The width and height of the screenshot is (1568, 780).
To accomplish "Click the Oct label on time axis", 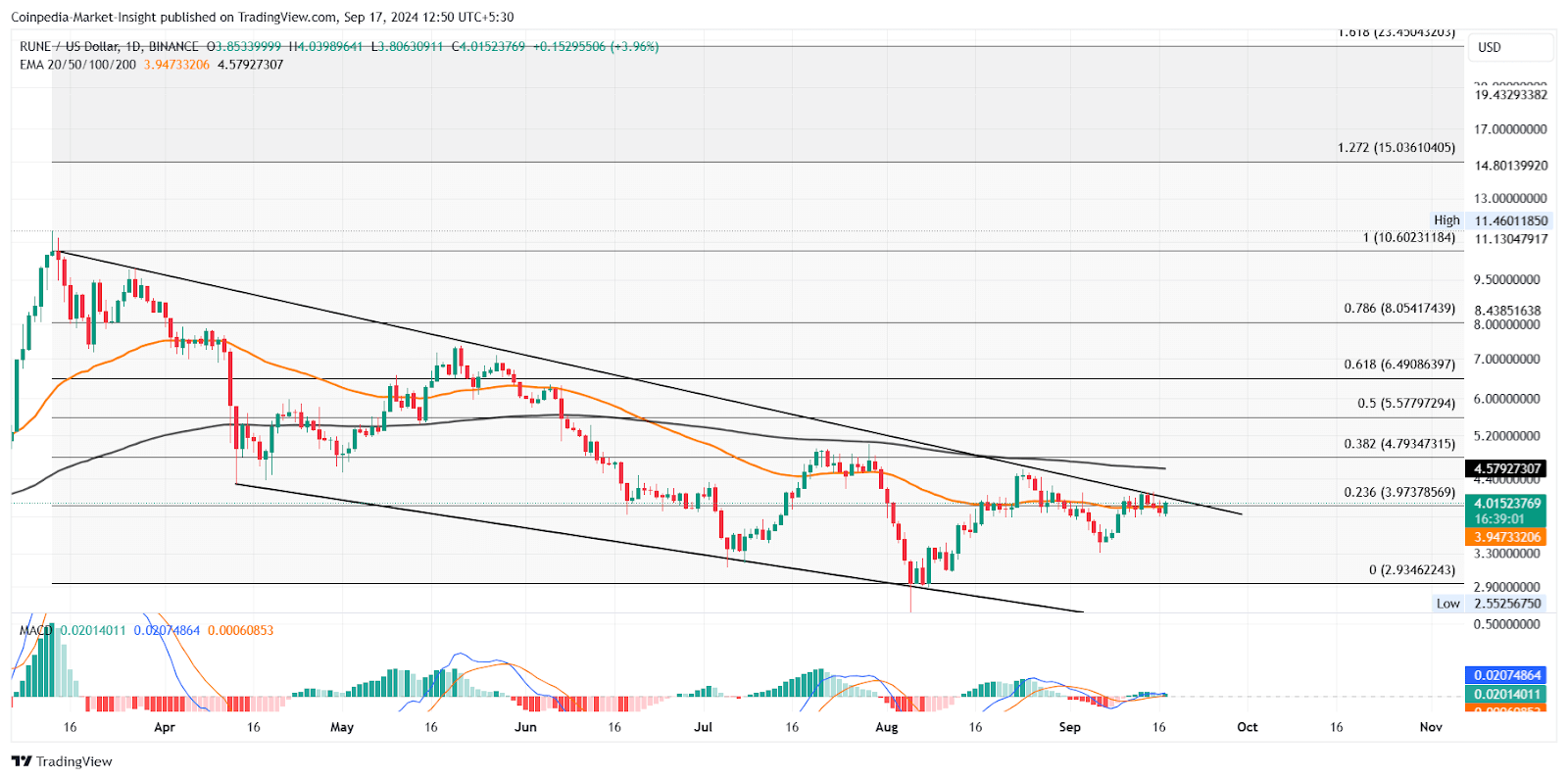I will tap(1248, 727).
